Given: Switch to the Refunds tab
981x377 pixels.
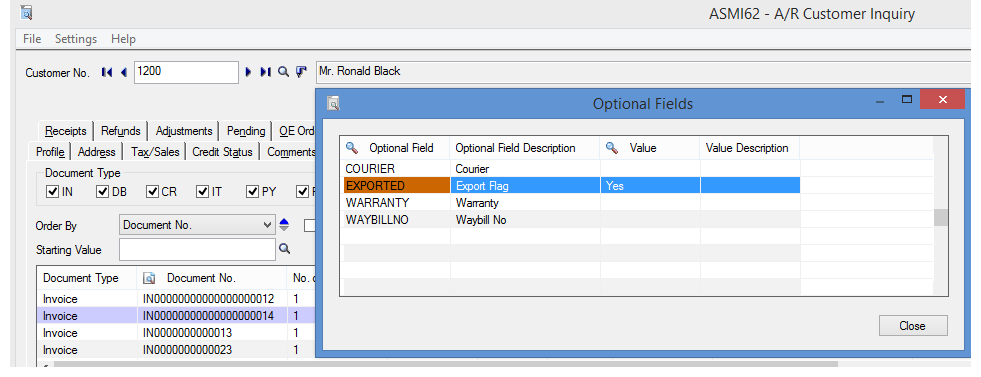Looking at the screenshot, I should pyautogui.click(x=121, y=131).
